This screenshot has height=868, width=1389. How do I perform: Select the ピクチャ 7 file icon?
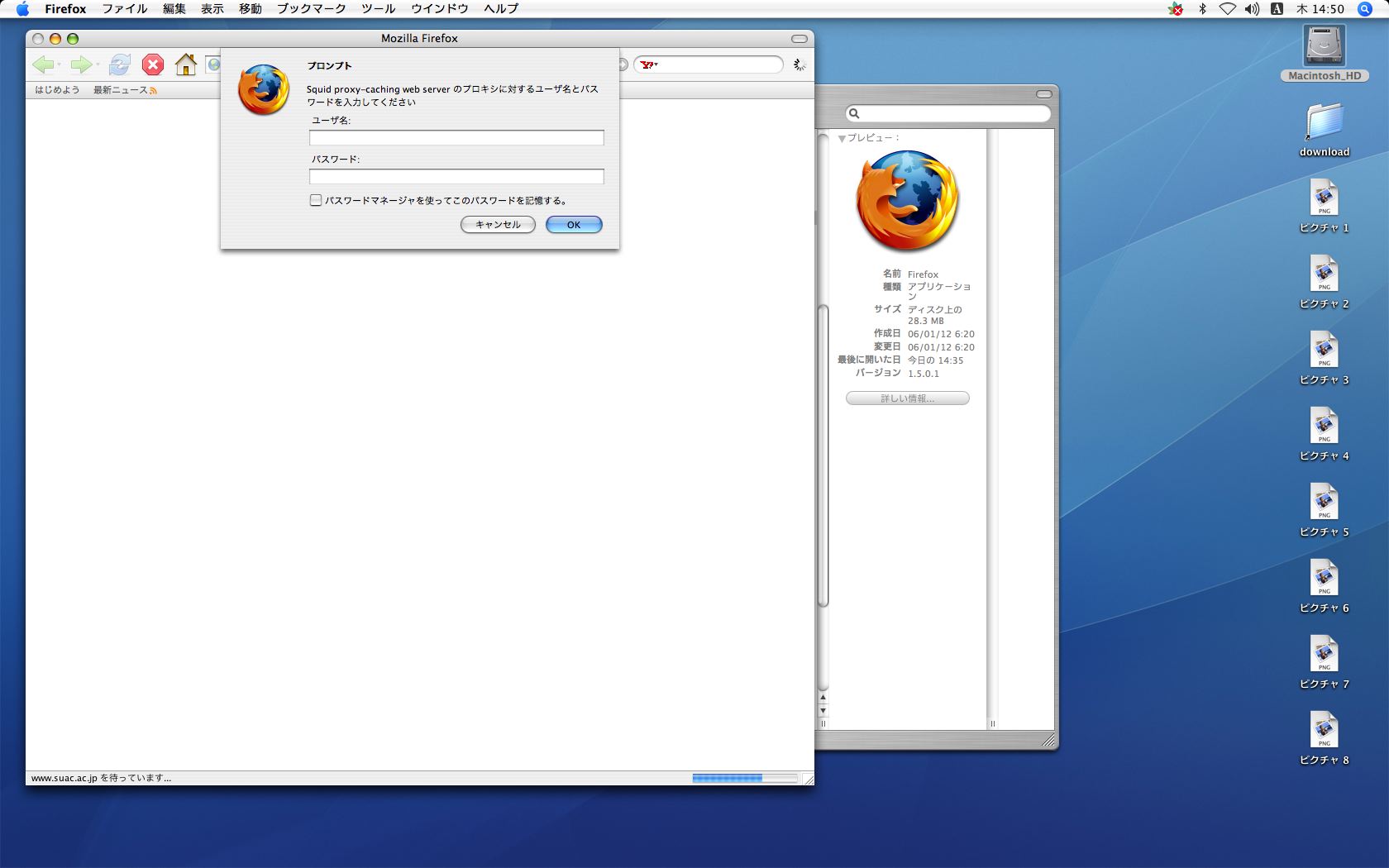[1325, 655]
